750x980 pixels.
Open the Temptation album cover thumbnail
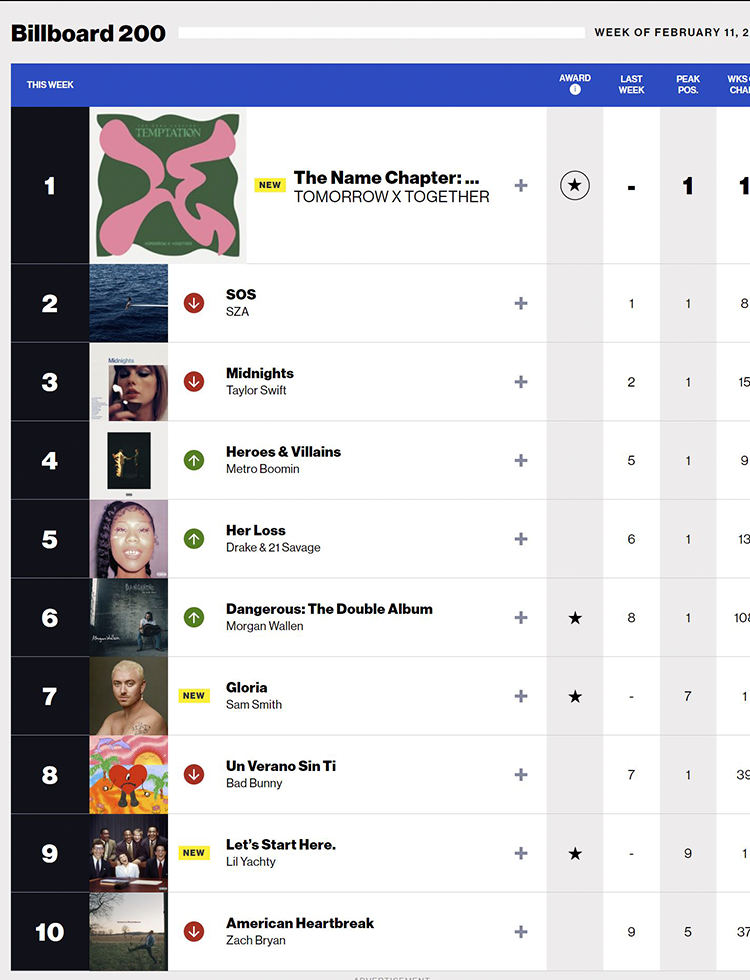click(168, 185)
